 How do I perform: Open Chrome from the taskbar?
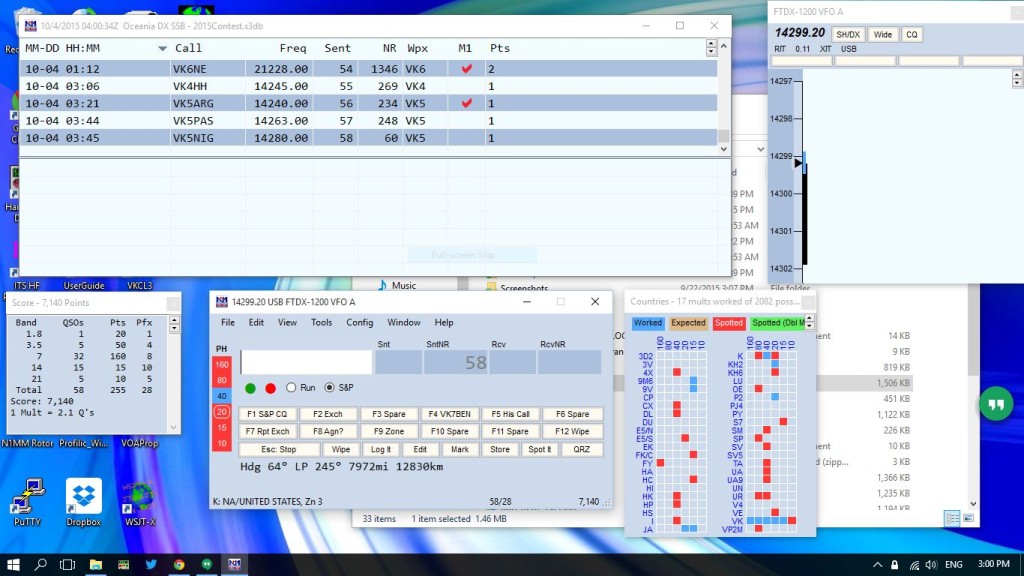179,564
